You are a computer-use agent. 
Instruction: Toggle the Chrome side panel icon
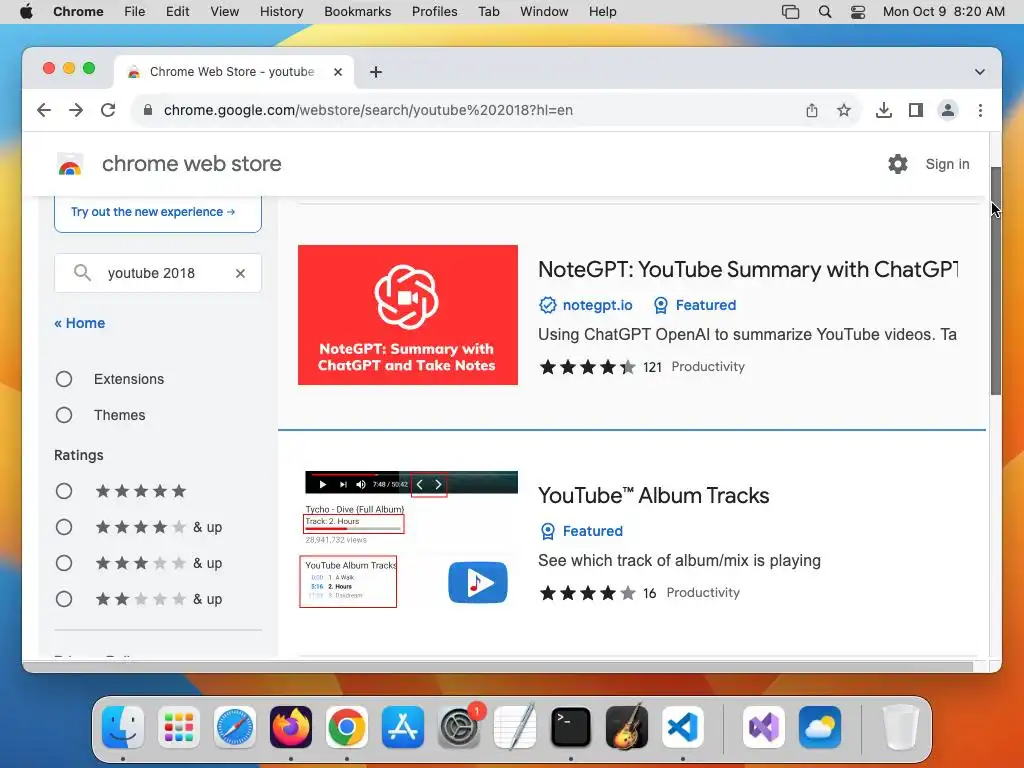916,110
